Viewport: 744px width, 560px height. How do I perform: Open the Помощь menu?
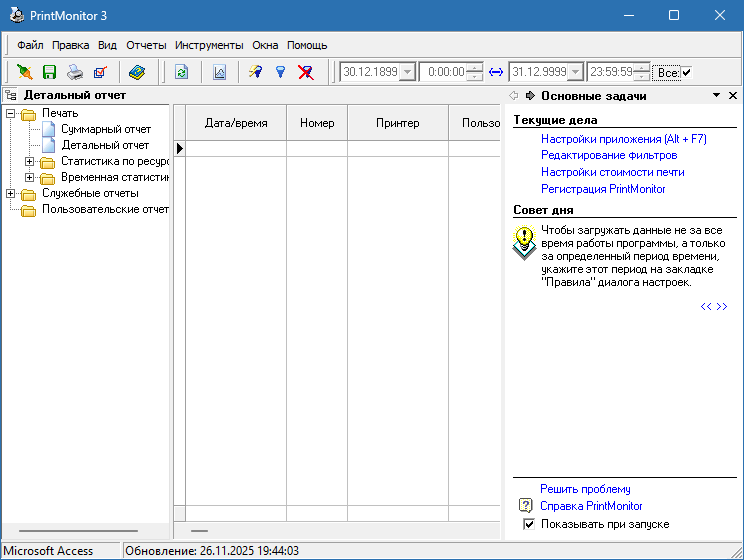tap(307, 45)
